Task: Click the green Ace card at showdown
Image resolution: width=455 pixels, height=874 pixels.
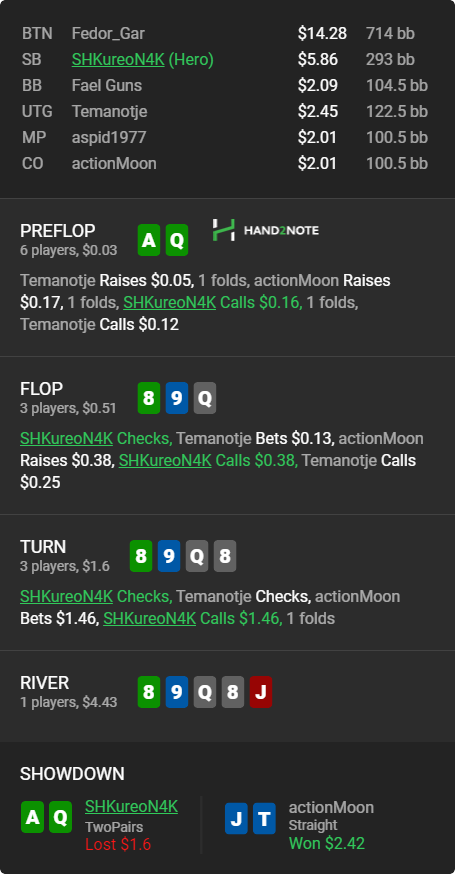Action: click(32, 817)
